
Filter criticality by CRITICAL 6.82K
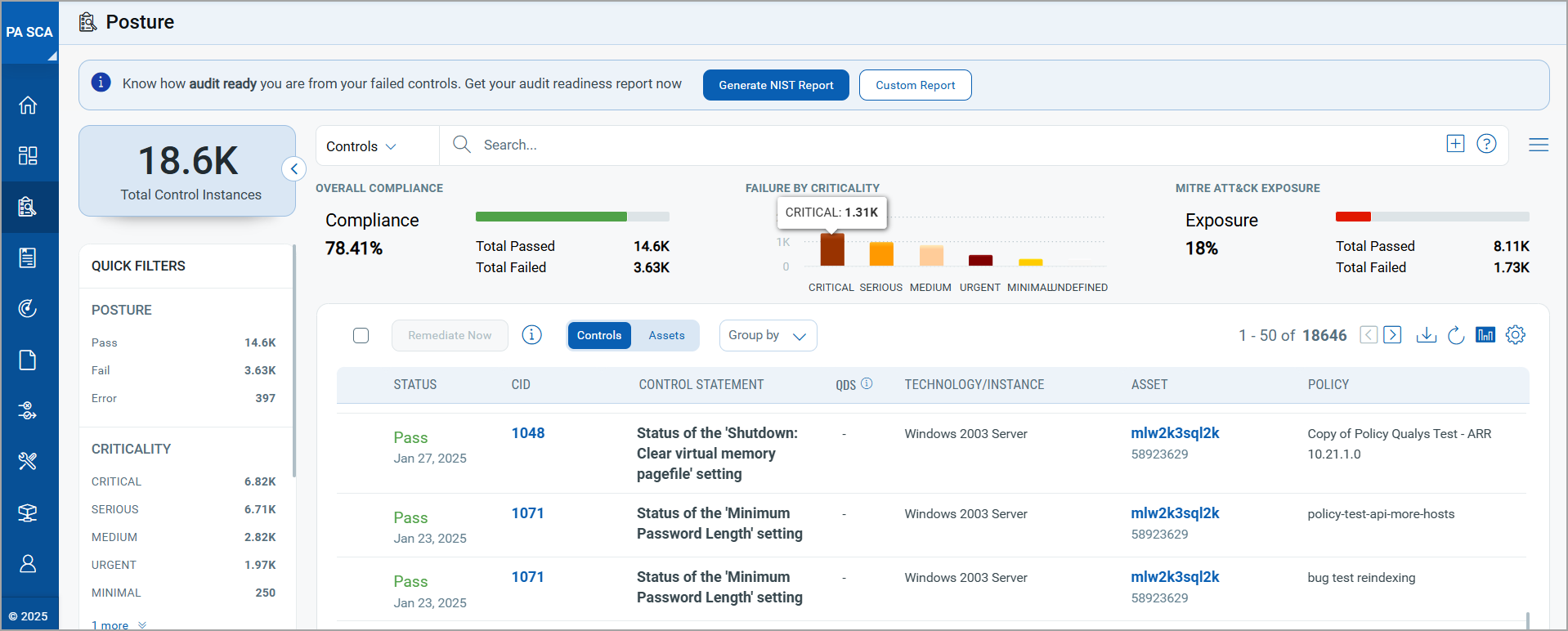pyautogui.click(x=184, y=481)
